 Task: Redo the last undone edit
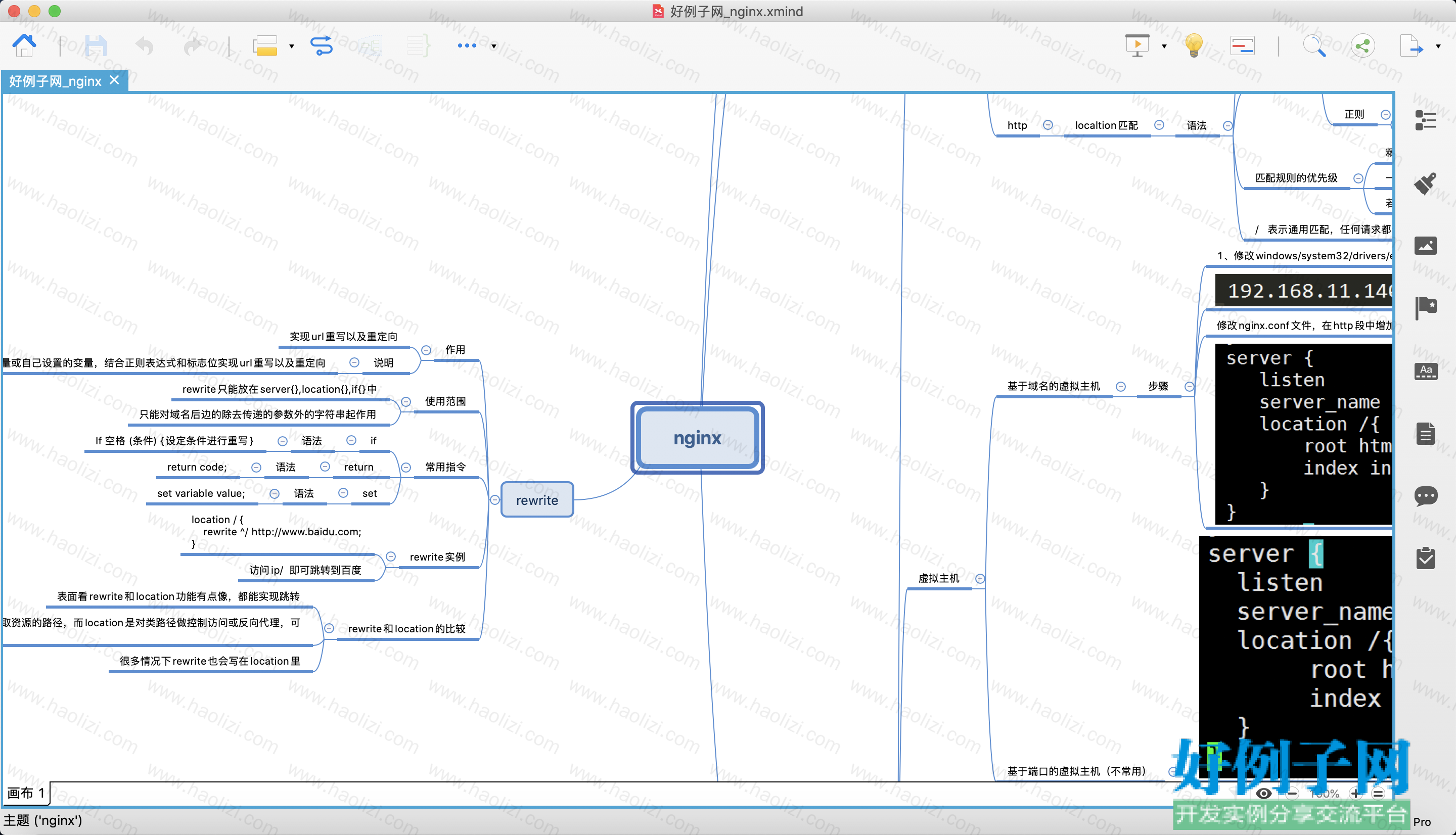tap(193, 45)
